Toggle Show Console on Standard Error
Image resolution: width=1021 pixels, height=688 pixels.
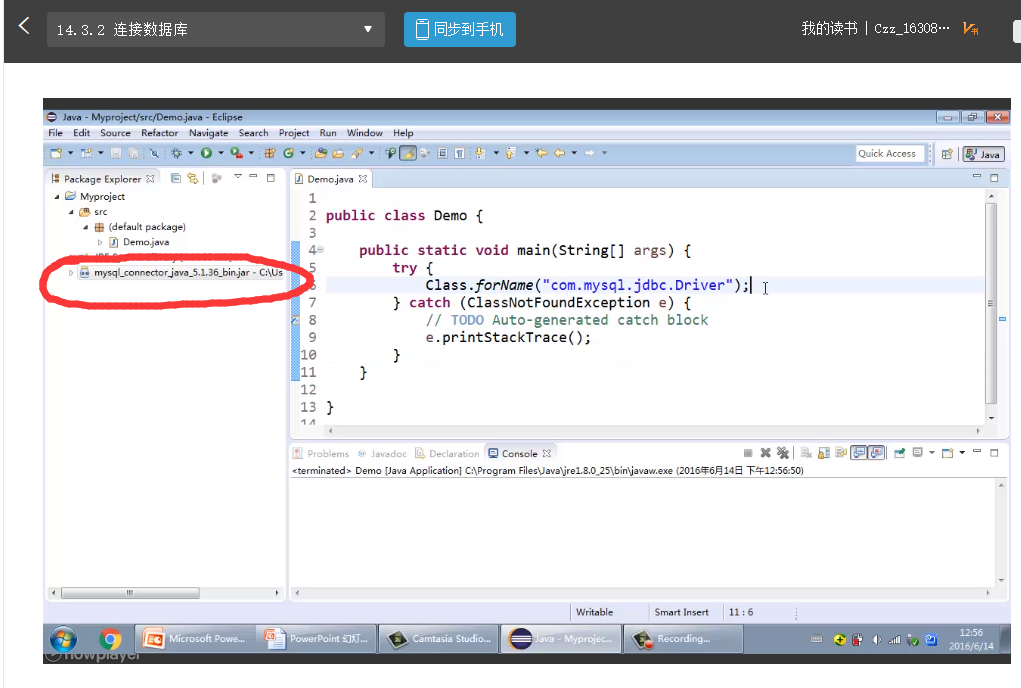(x=876, y=453)
